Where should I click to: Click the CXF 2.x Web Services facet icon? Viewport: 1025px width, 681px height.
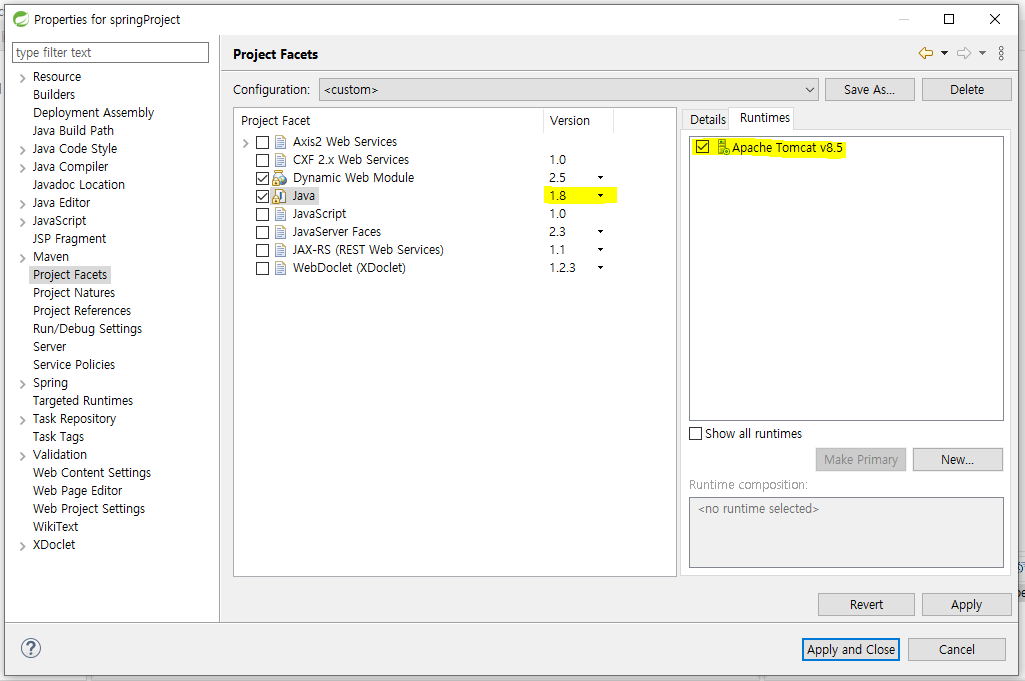coord(280,160)
